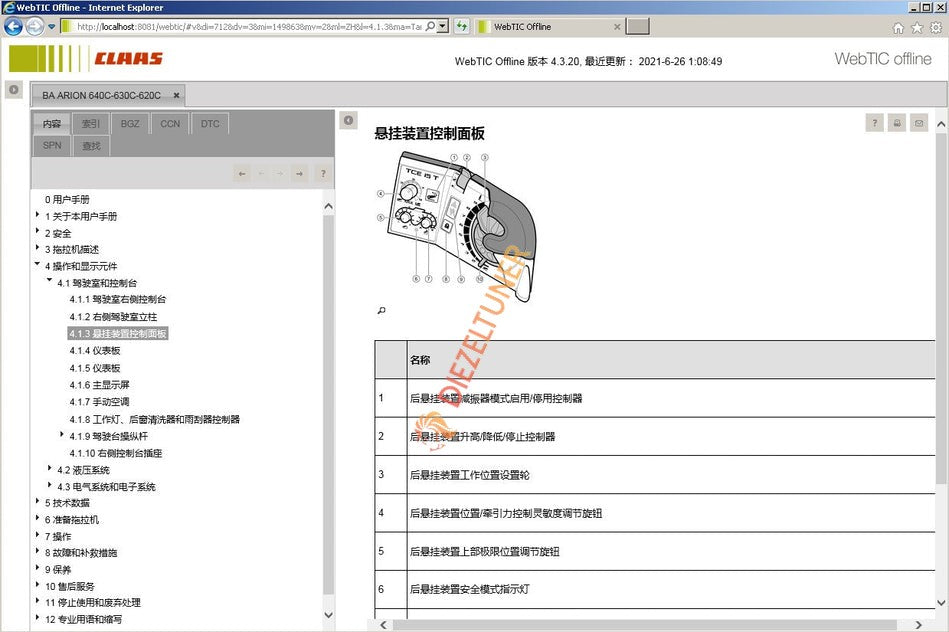Screen dimensions: 949x632
Task: Expand 4.1.9 驾驶台操纵杆 node
Action: 62,434
